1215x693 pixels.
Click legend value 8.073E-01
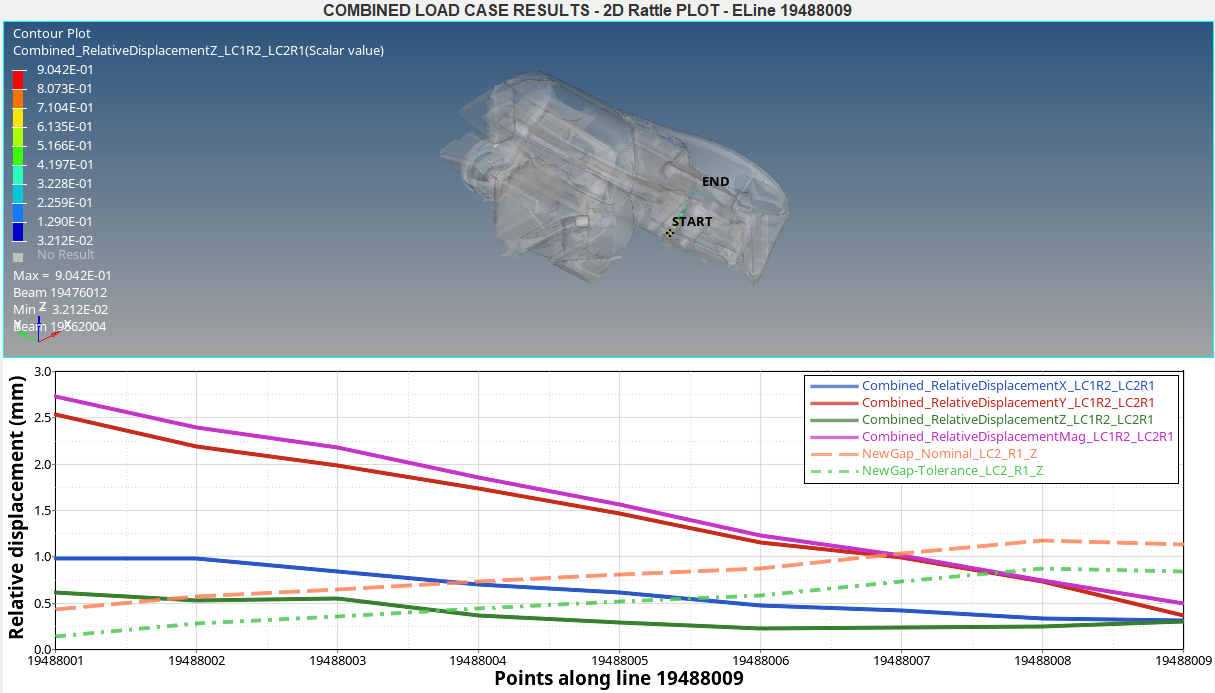65,88
